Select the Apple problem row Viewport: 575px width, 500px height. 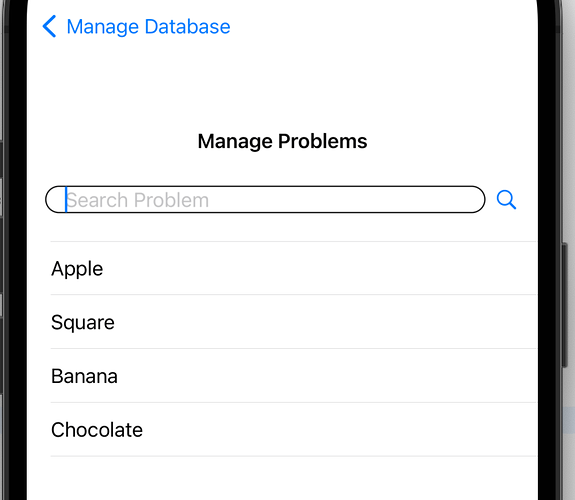(x=294, y=268)
